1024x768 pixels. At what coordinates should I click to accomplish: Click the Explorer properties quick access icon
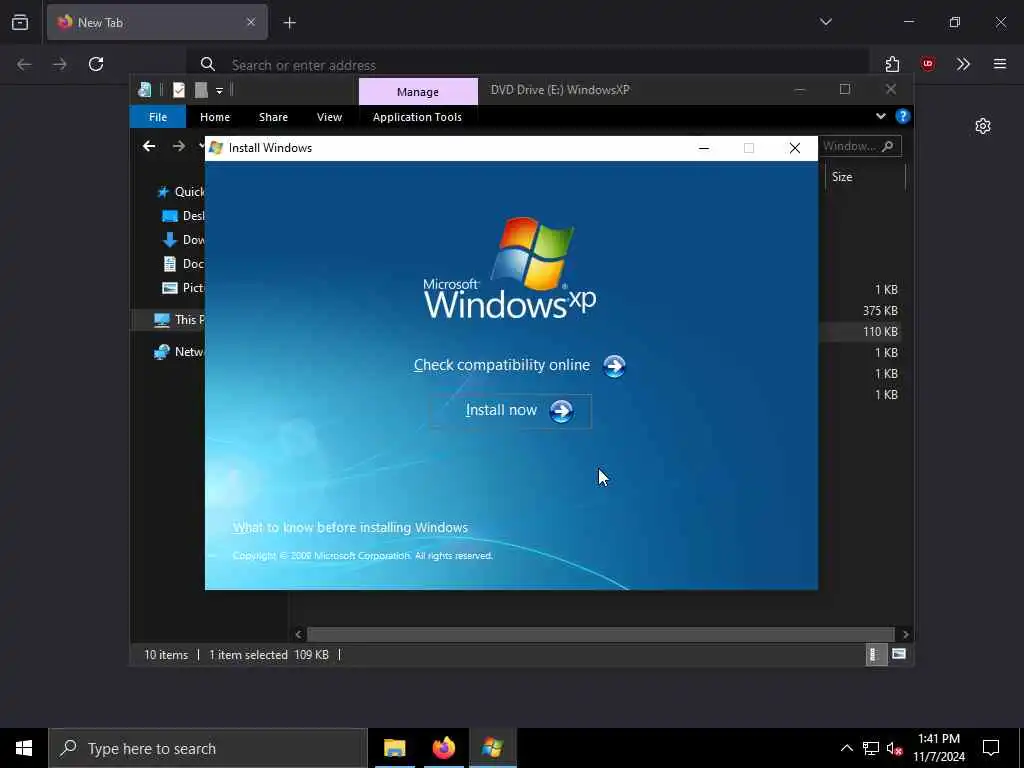pyautogui.click(x=179, y=90)
